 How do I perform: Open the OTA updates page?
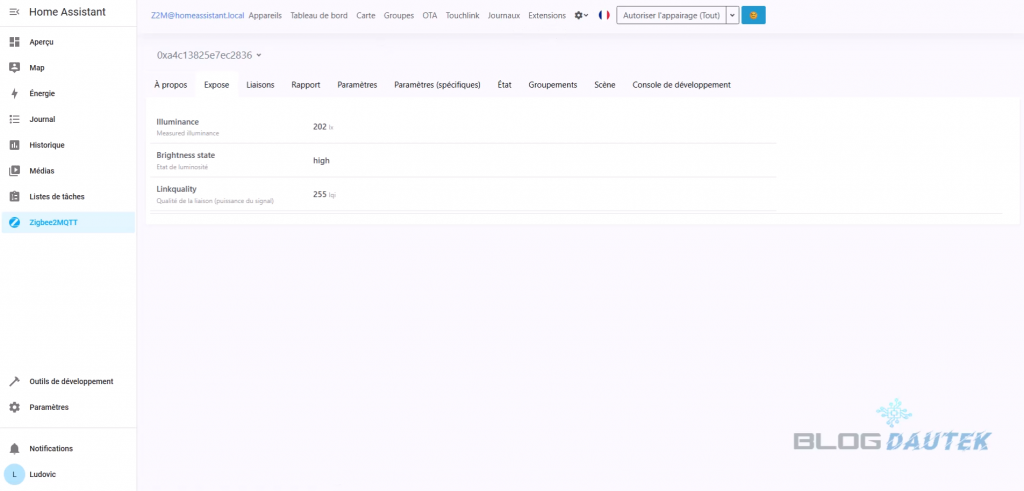click(x=430, y=16)
